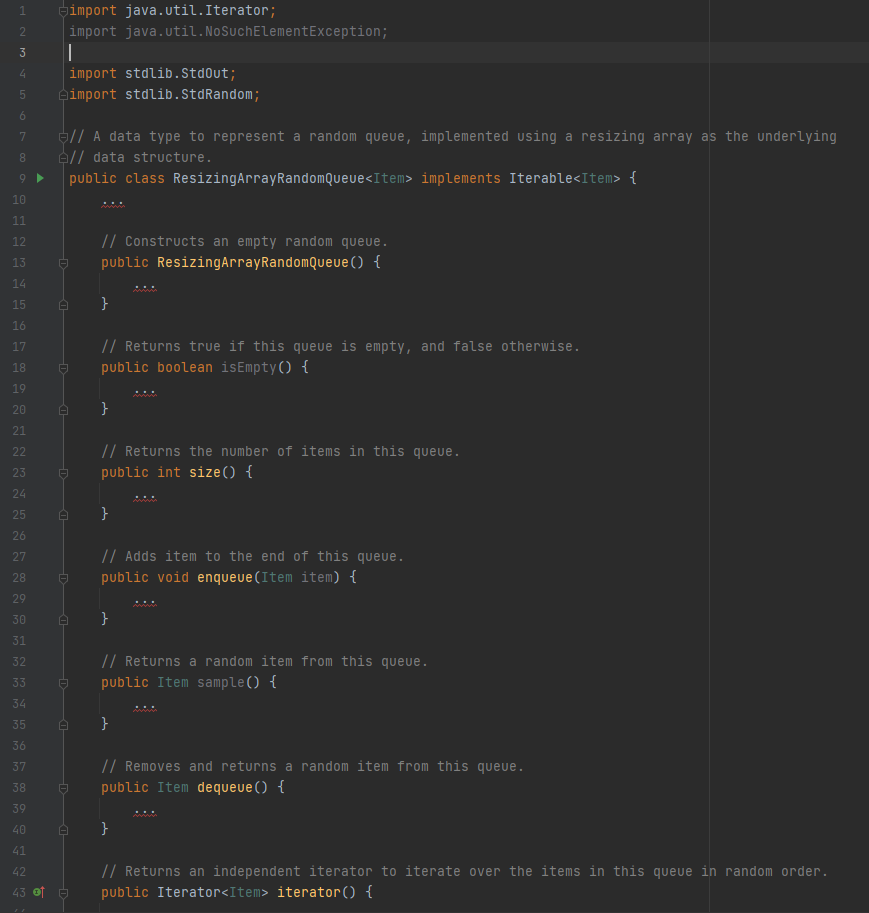Collapse the class comment fold marker beside "A data type"
The width and height of the screenshot is (869, 913).
pos(63,137)
